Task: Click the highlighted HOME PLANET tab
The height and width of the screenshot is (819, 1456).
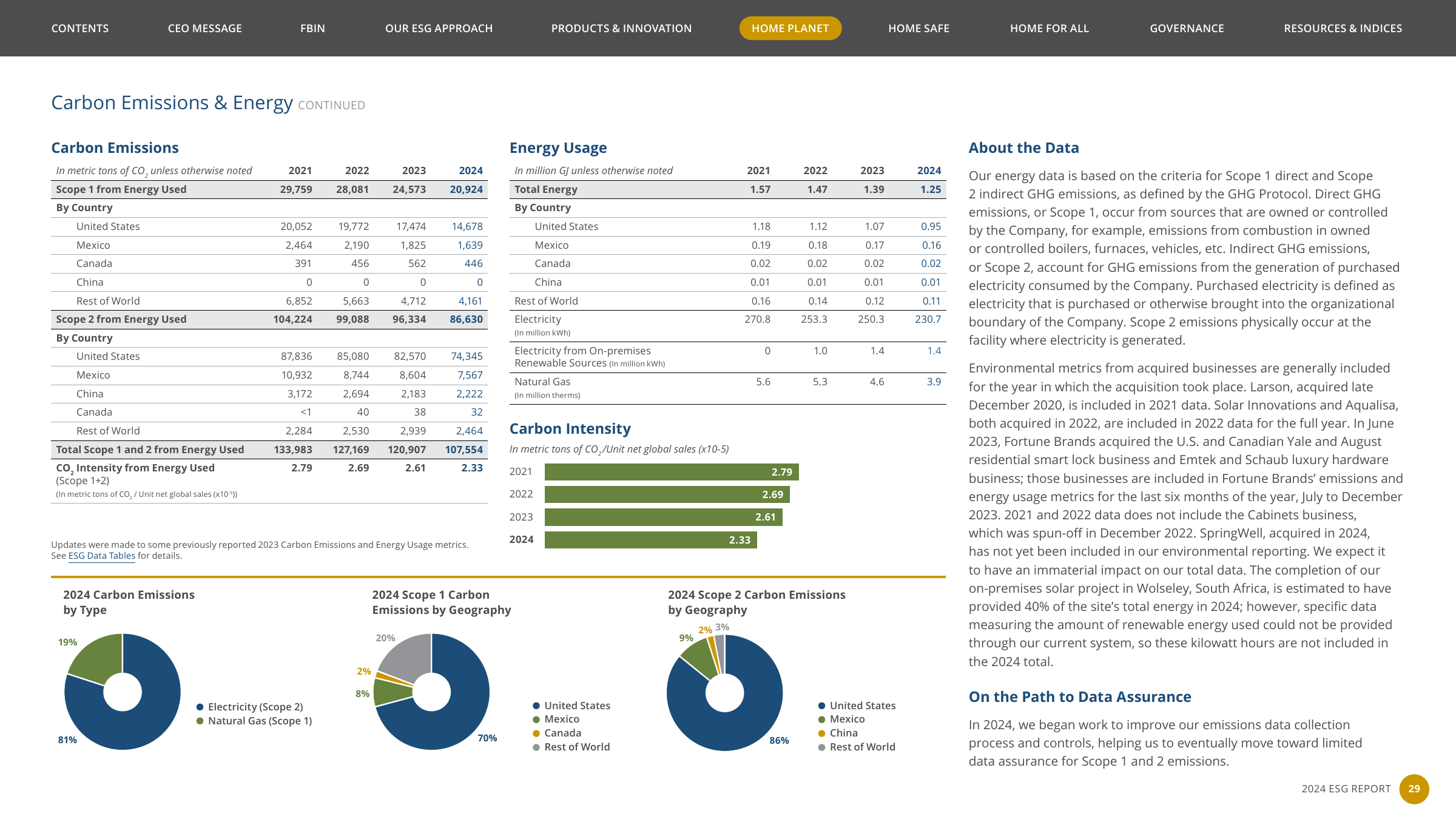Action: tap(790, 29)
